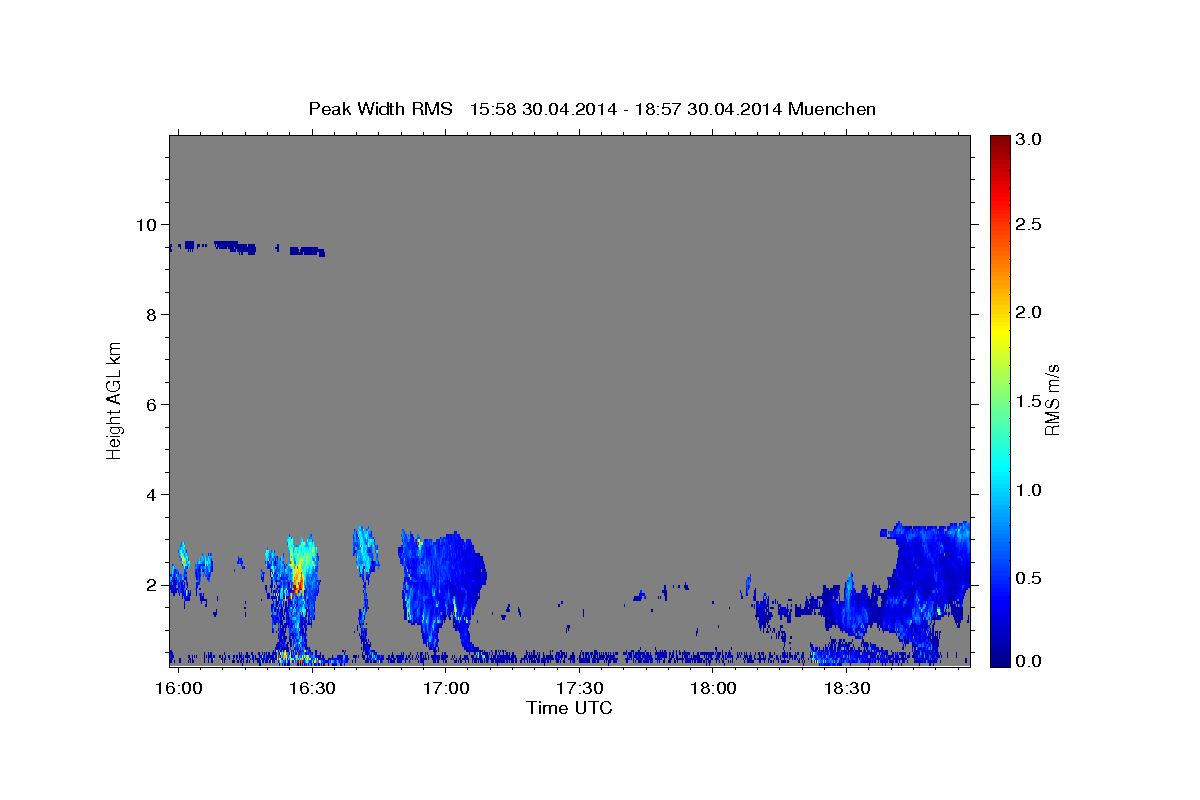This screenshot has height=800, width=1200.
Task: Click the red high-RMS core near 16:27
Action: click(297, 580)
